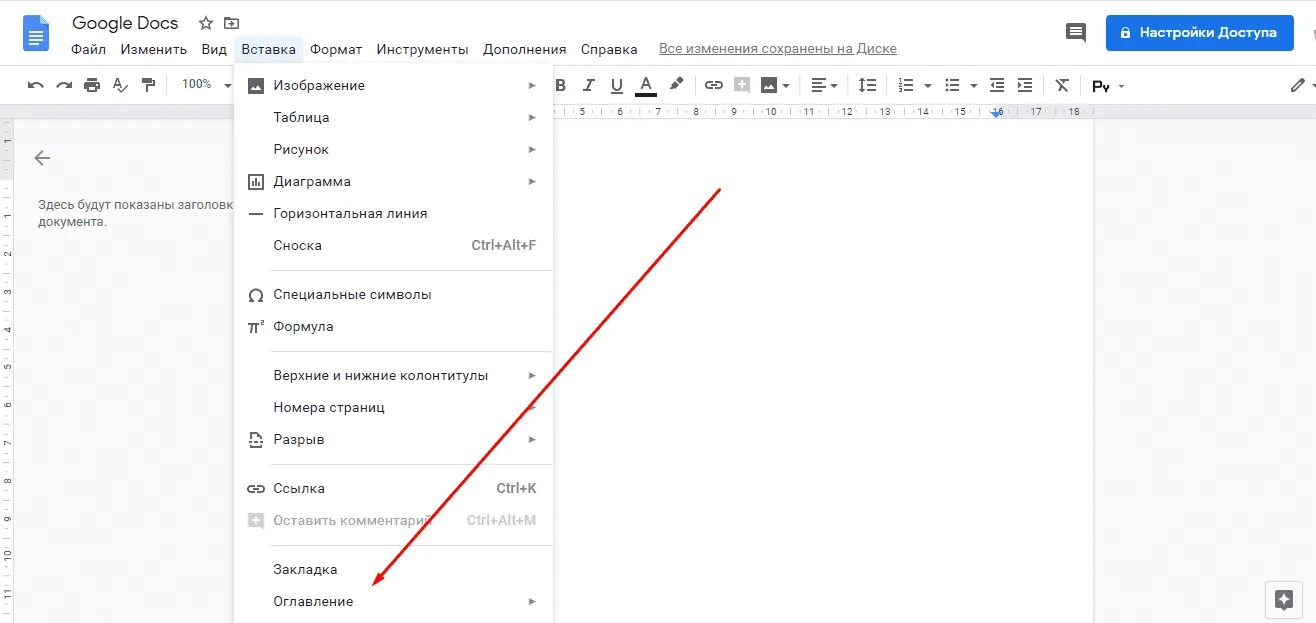The height and width of the screenshot is (623, 1316).
Task: Choose Сноска from the insert menu
Action: click(x=393, y=245)
